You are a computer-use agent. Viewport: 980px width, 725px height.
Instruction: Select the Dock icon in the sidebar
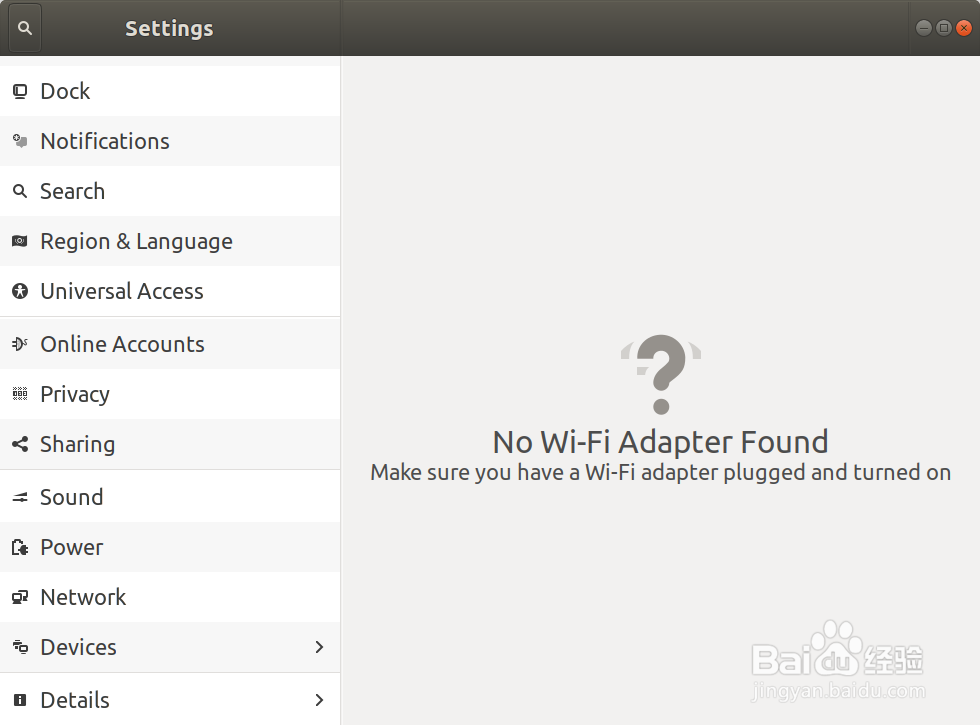pyautogui.click(x=20, y=91)
